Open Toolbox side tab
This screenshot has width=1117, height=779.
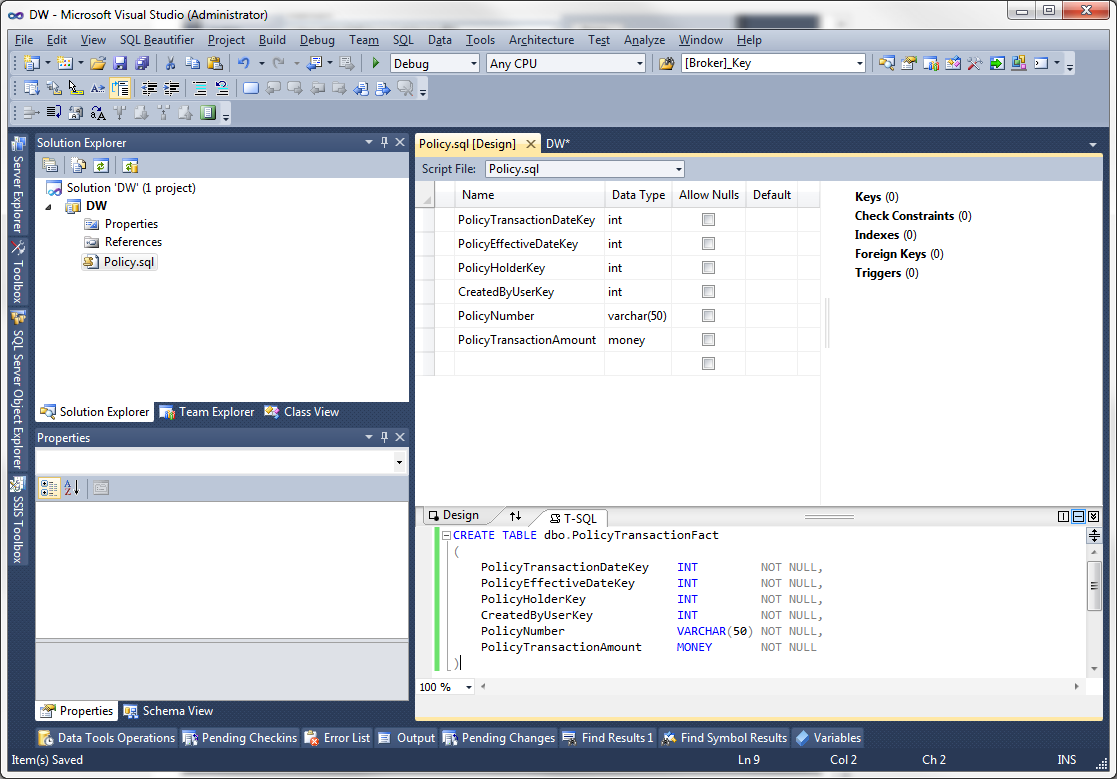19,273
